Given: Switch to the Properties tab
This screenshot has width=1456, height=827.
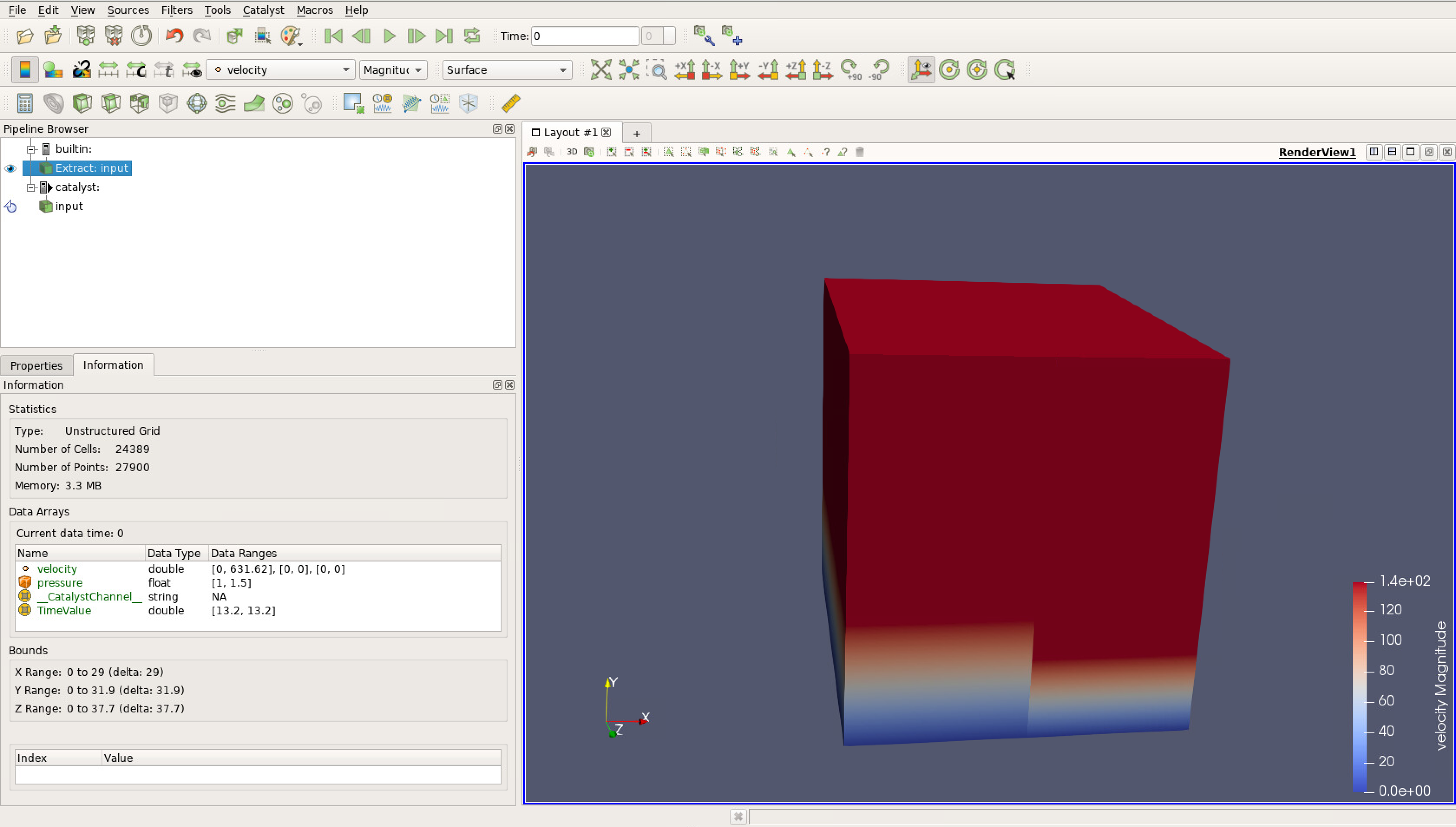Looking at the screenshot, I should tap(36, 365).
